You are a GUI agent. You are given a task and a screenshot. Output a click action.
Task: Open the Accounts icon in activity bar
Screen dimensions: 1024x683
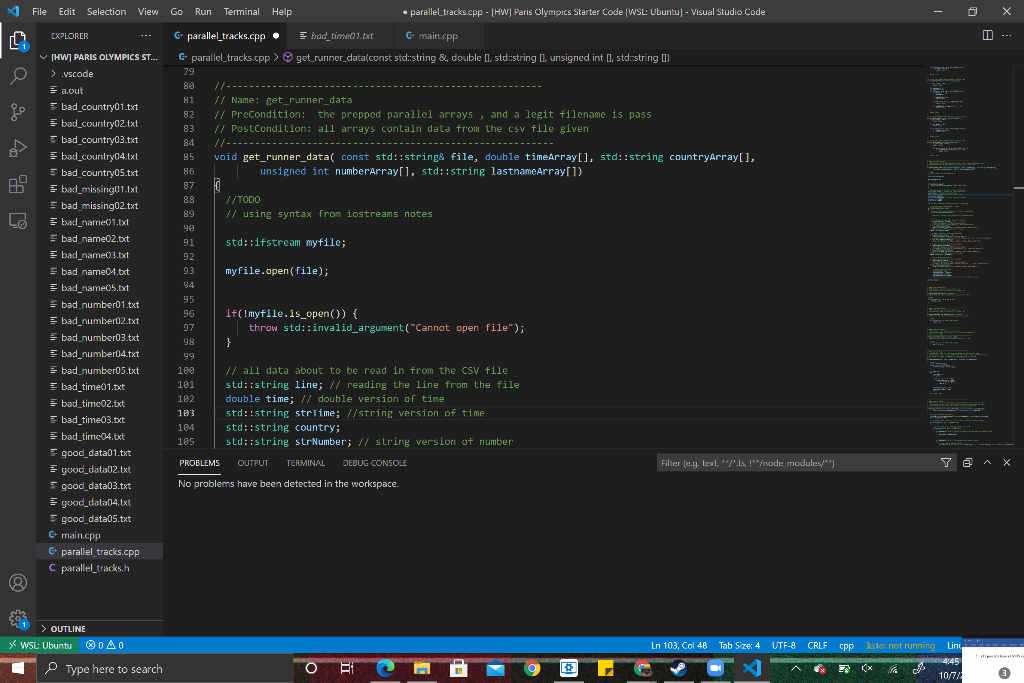[x=18, y=582]
